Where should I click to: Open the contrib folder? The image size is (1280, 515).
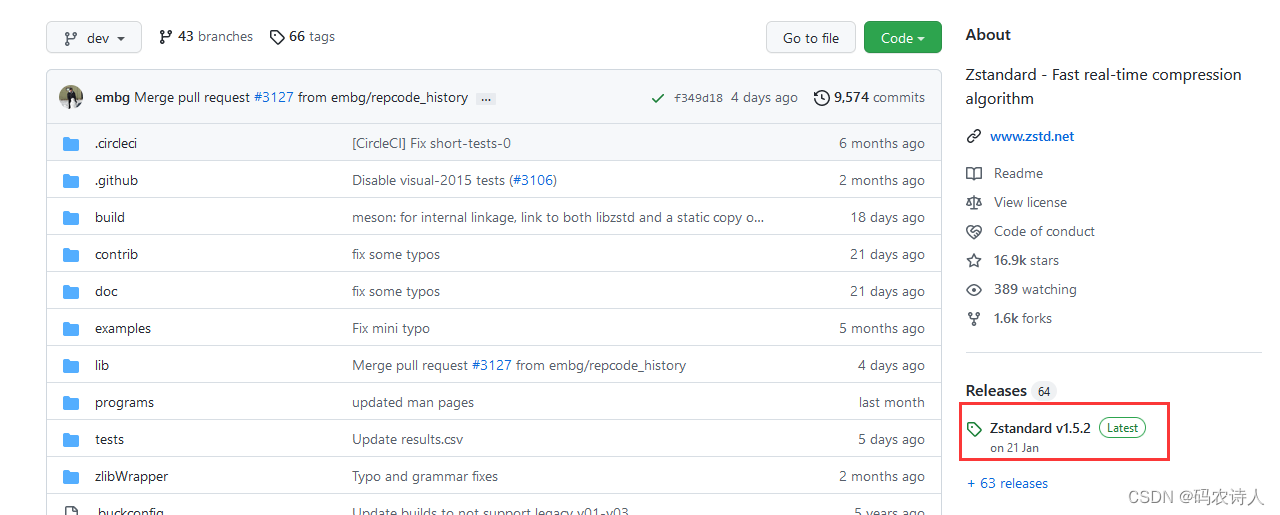tap(116, 254)
